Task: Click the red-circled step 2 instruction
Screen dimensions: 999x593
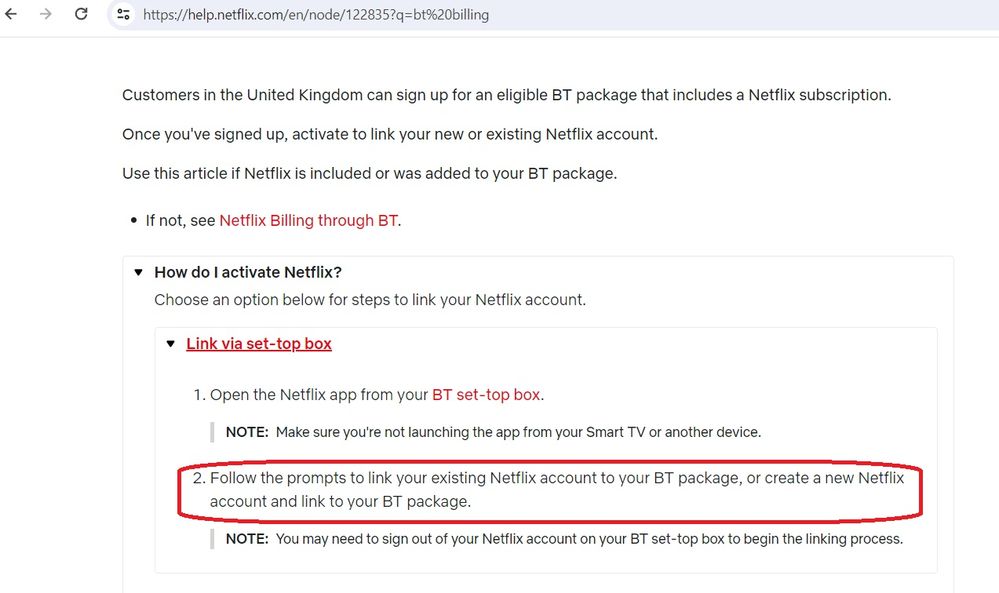Action: click(x=549, y=489)
